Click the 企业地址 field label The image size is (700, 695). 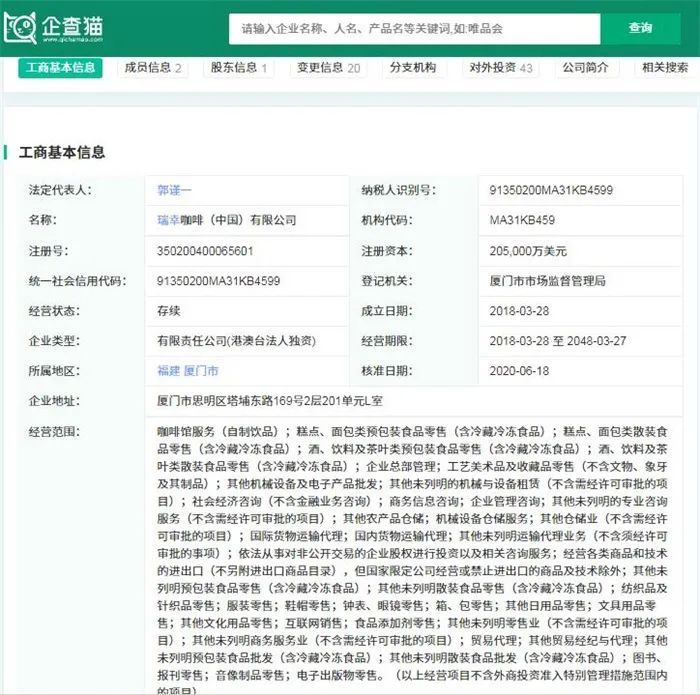click(54, 401)
